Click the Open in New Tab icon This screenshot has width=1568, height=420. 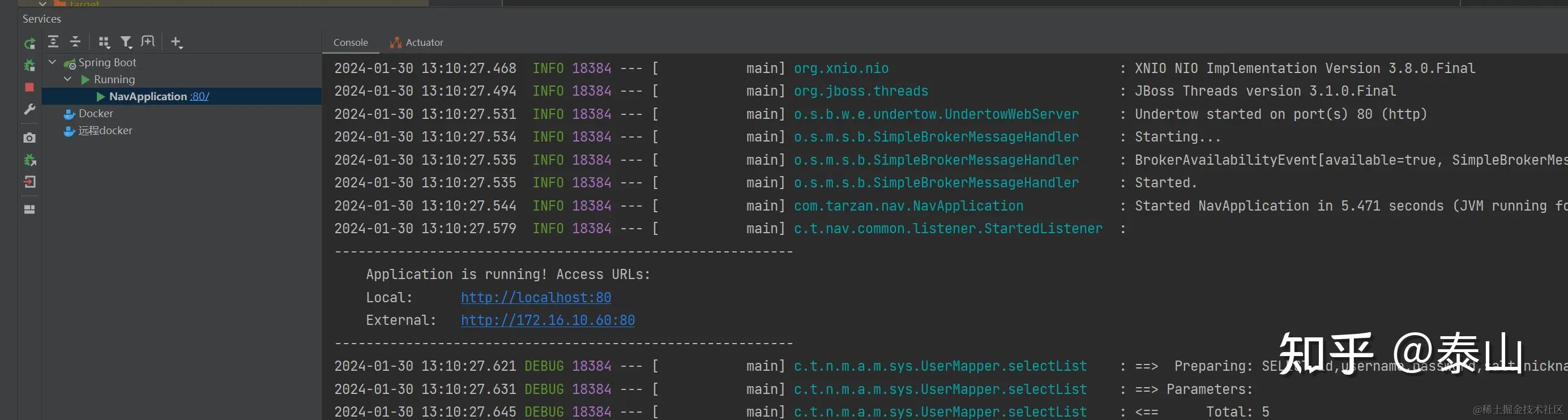pos(148,41)
